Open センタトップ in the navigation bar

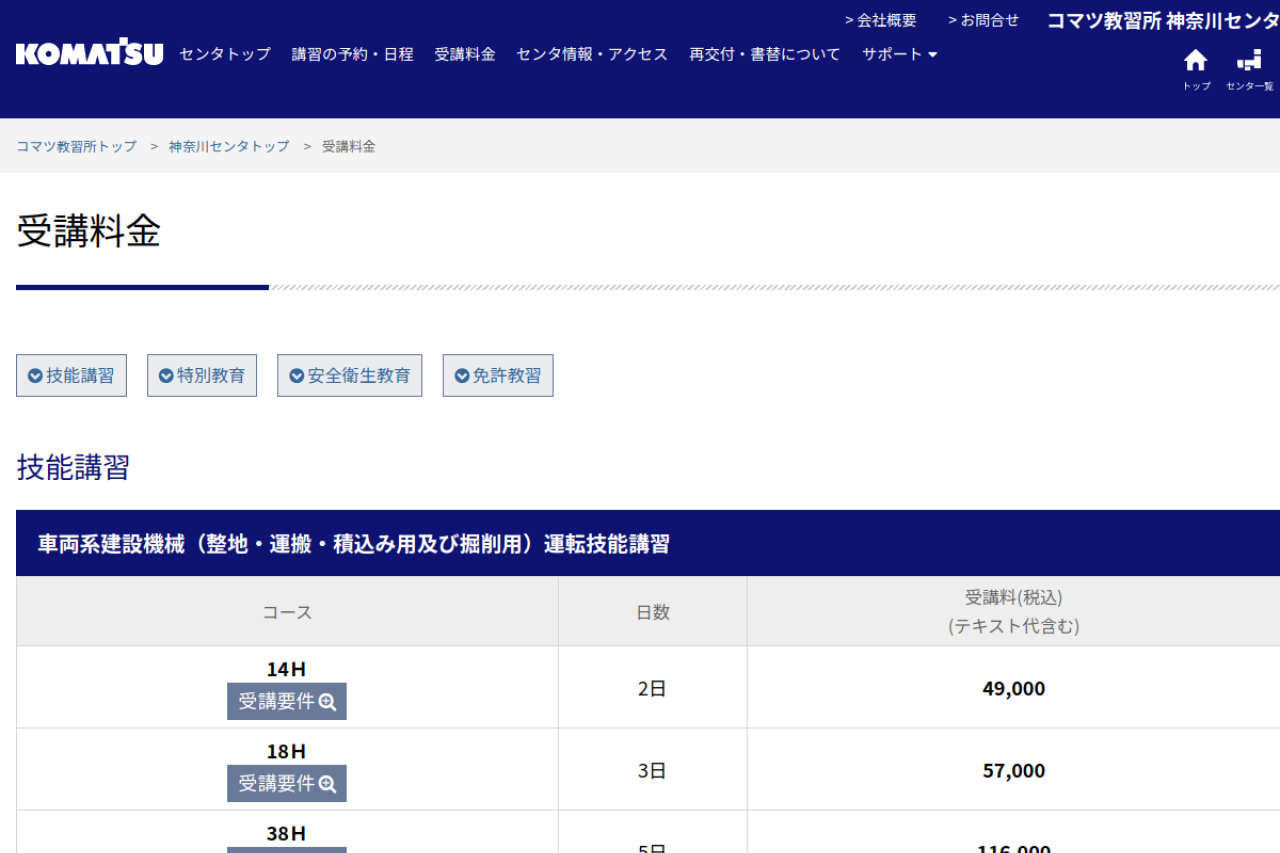coord(225,54)
